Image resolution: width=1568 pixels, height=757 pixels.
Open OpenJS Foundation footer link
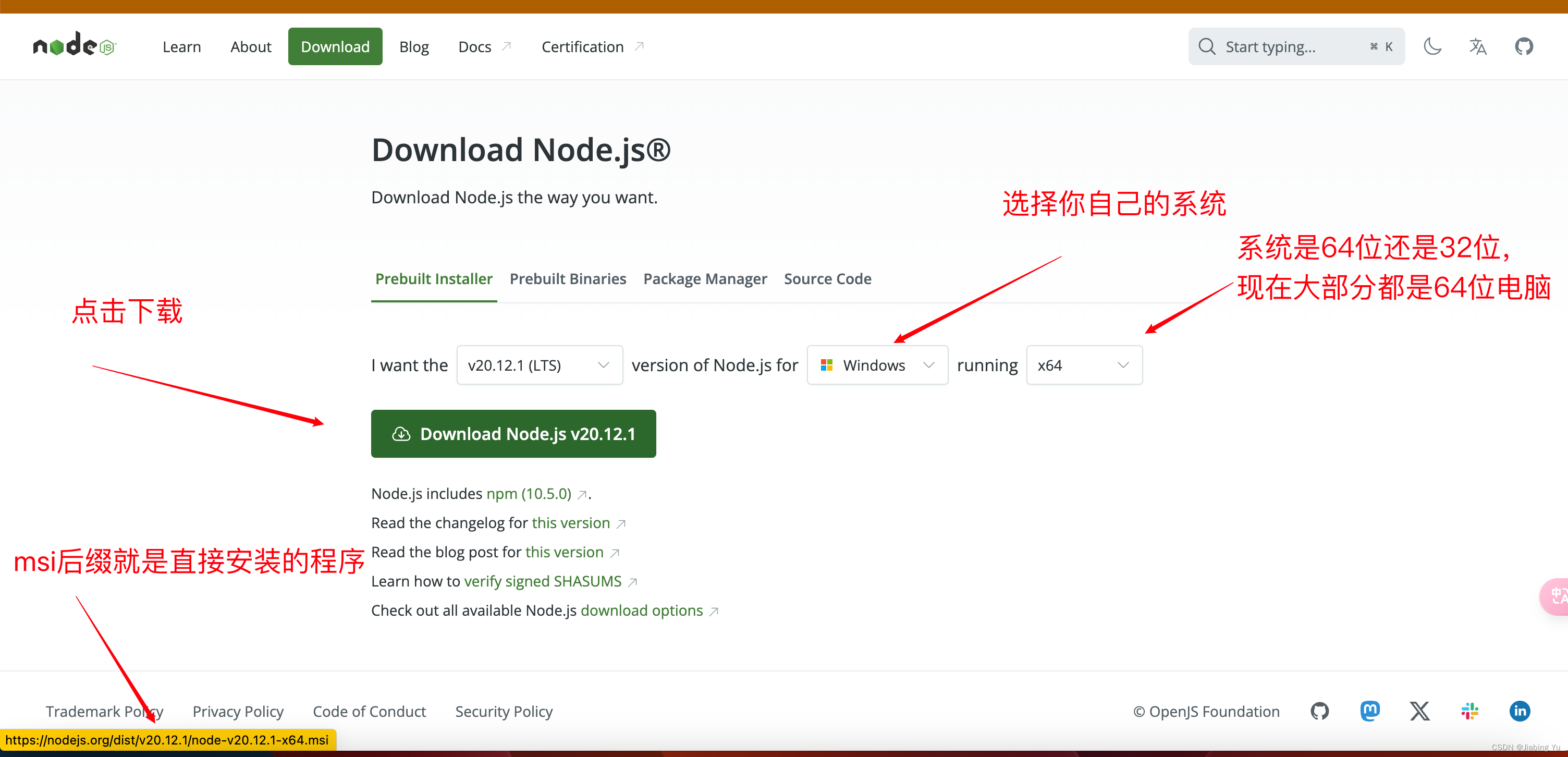[x=1206, y=711]
